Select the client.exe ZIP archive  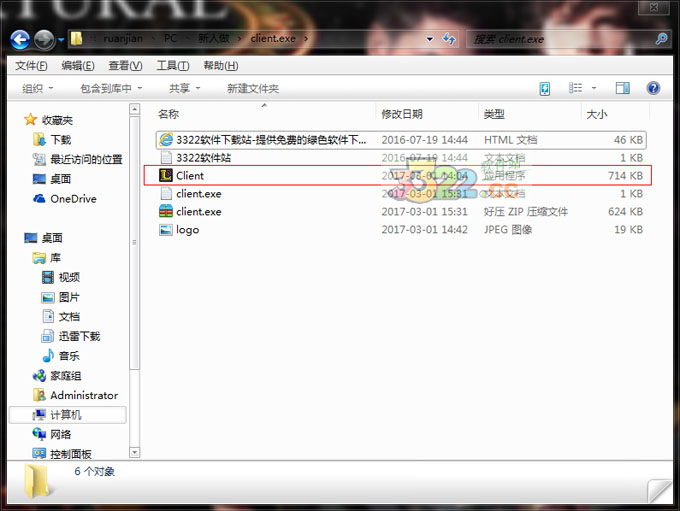[x=401, y=211]
